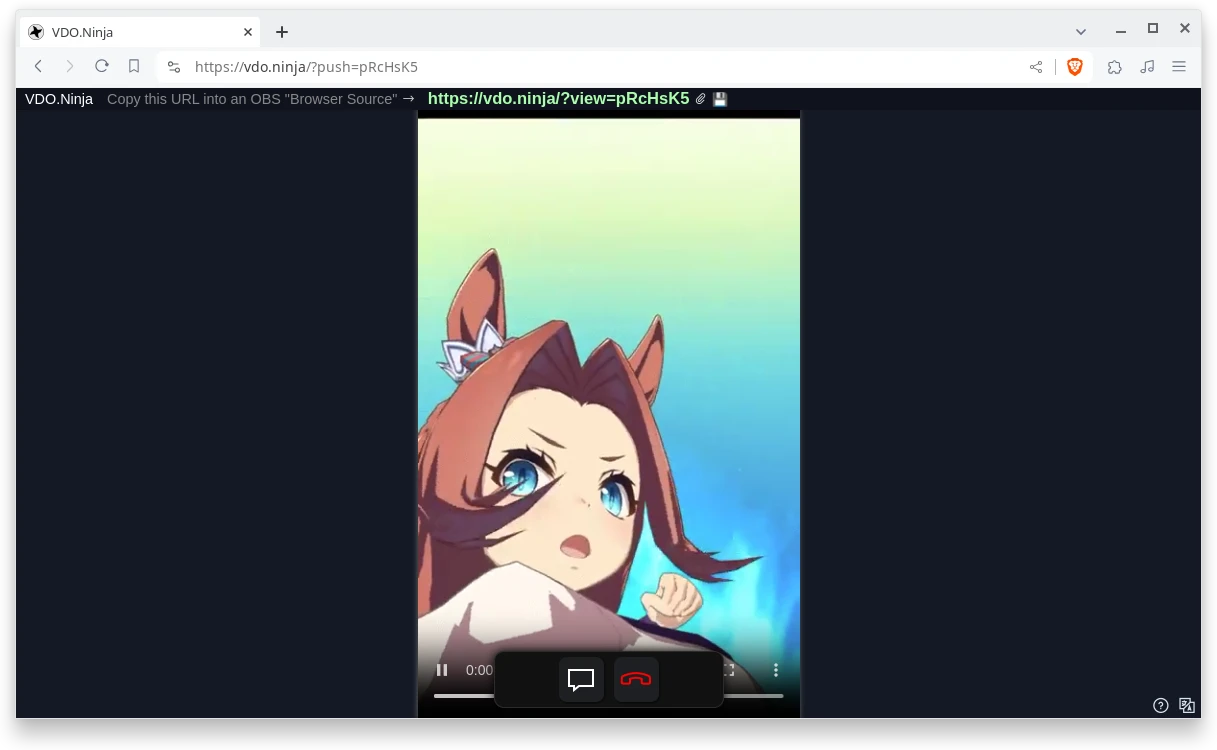Open the extensions puzzle icon
This screenshot has height=750, width=1217.
pyautogui.click(x=1115, y=67)
